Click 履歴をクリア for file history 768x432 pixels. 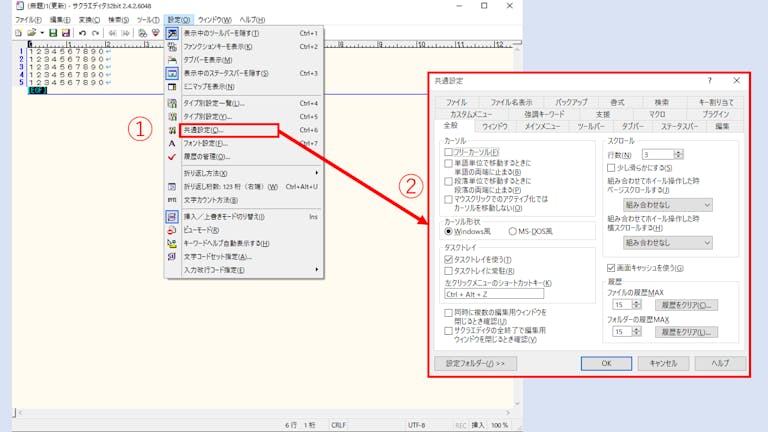point(687,305)
